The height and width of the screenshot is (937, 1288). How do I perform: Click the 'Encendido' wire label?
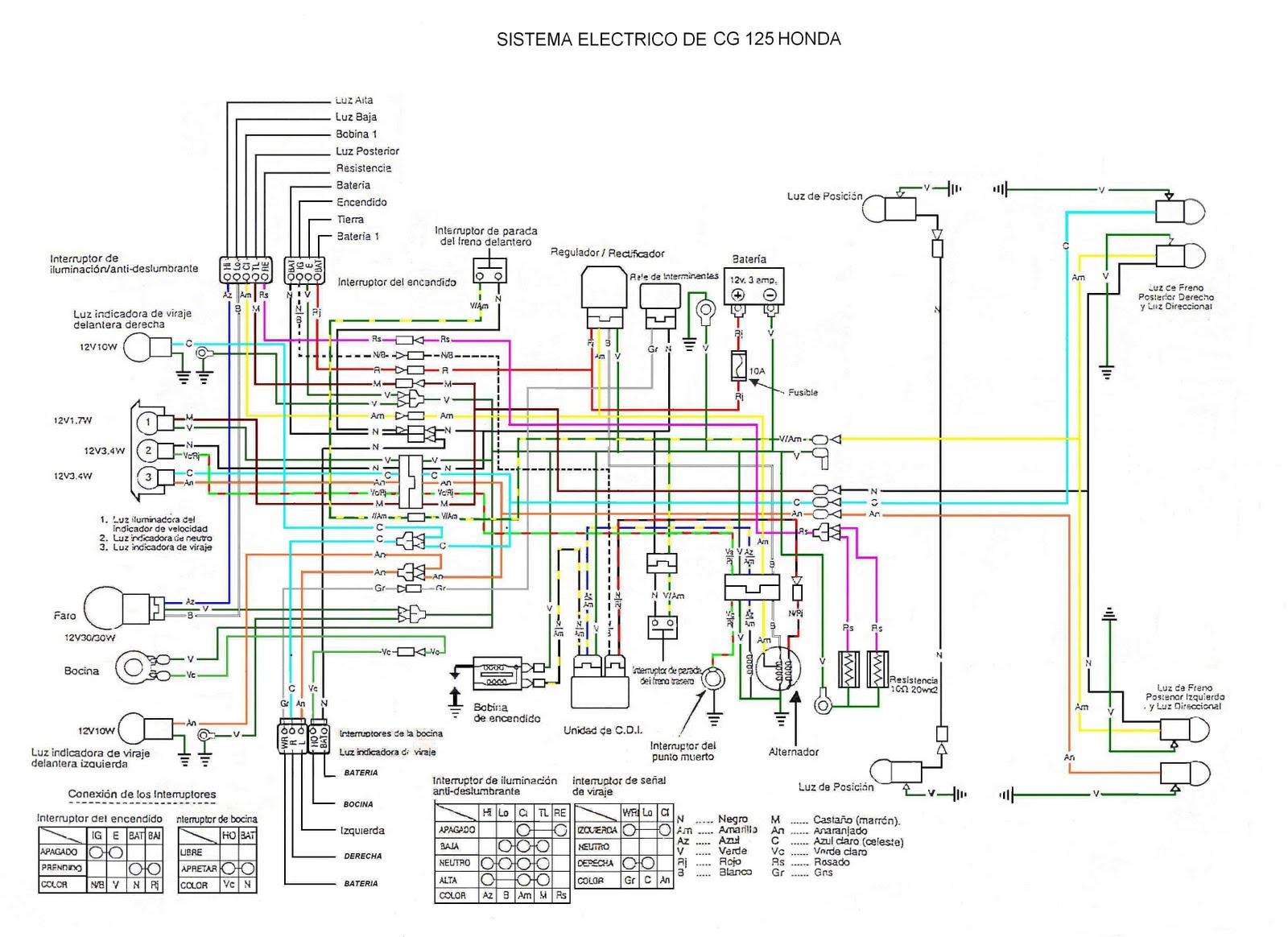(x=361, y=202)
